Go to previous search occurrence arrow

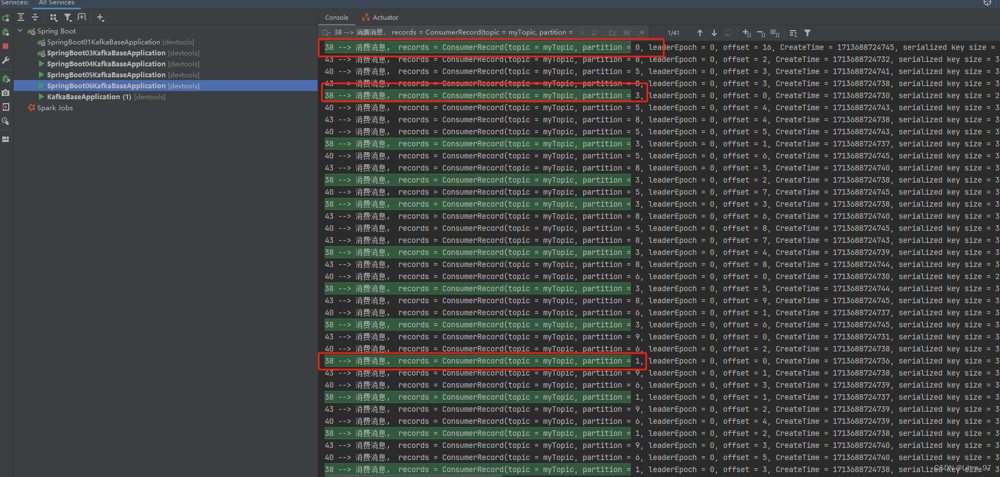[700, 33]
